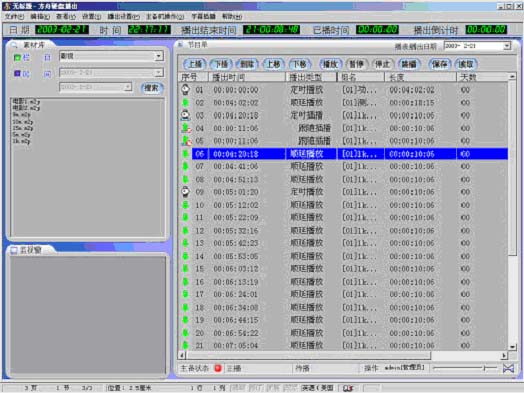Screen dimensions: 524x393
Task: Click the playlist horizontal scrollbar left arrow
Action: click(x=182, y=356)
